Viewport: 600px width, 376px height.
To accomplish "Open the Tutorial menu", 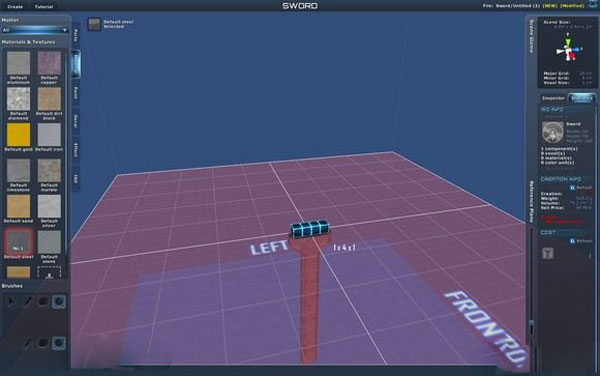I will click(44, 7).
